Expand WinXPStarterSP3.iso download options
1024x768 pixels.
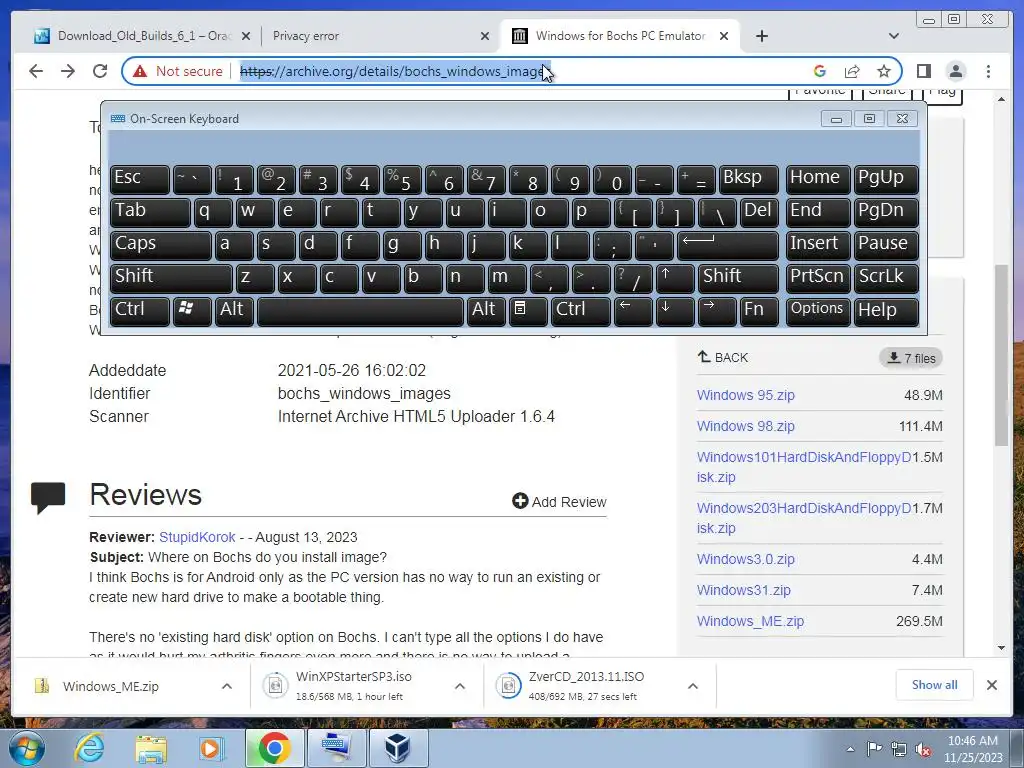pyautogui.click(x=460, y=686)
